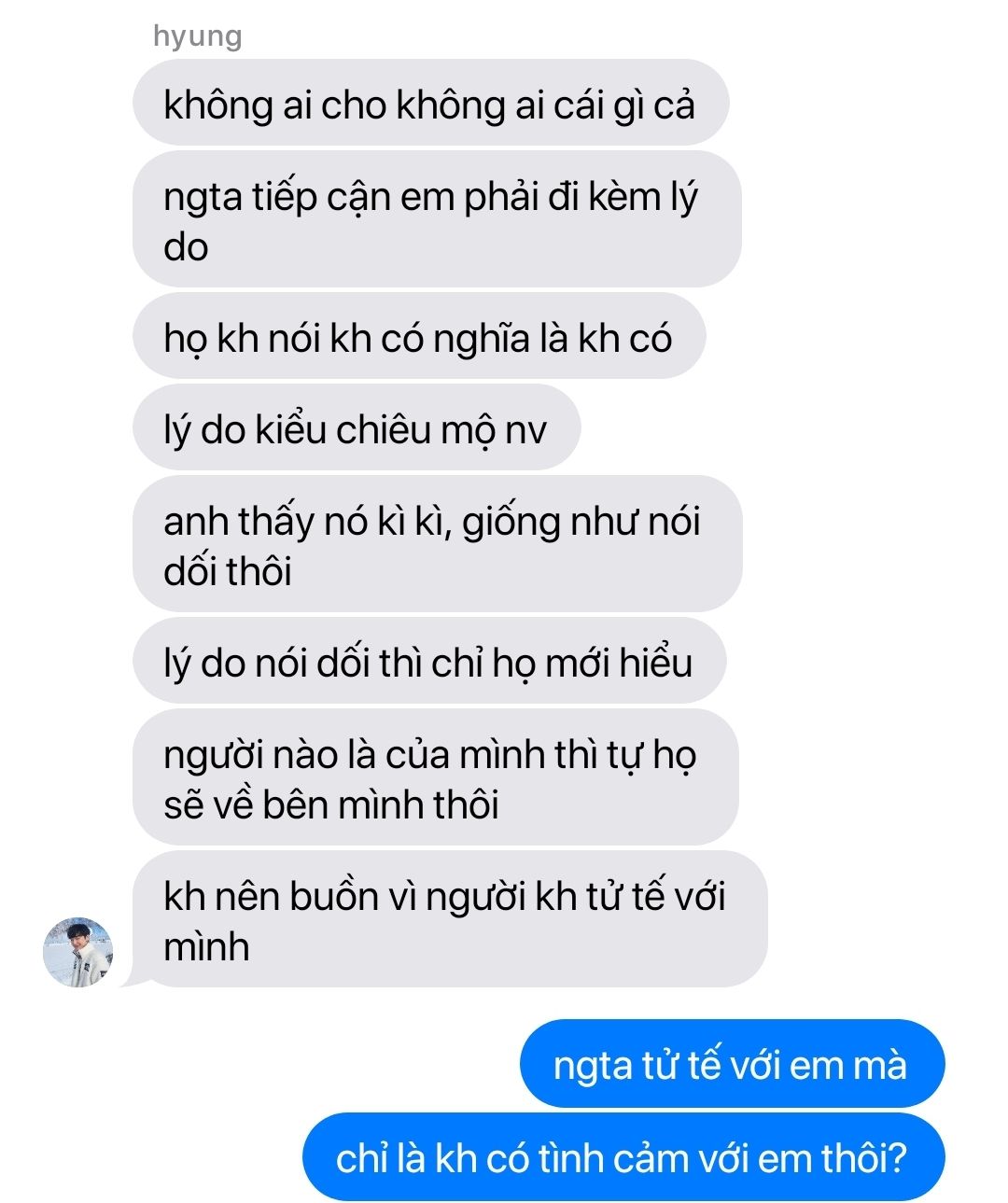Tap 'chiêu mộ nv' text in the fourth bubble
The width and height of the screenshot is (1008, 1203).
[x=441, y=429]
